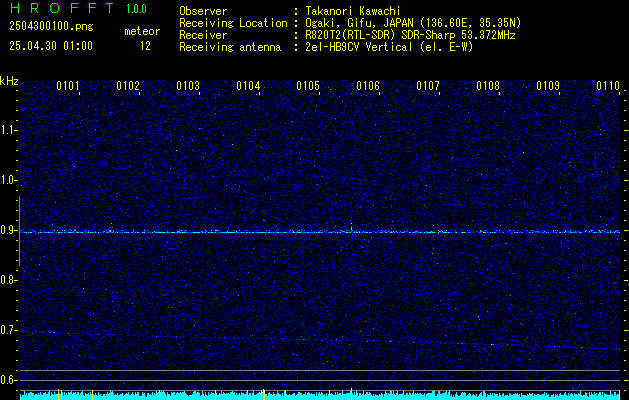Screen dimensions: 629x400
Task: Pick the 0106 time tick label
Action: pyautogui.click(x=368, y=86)
